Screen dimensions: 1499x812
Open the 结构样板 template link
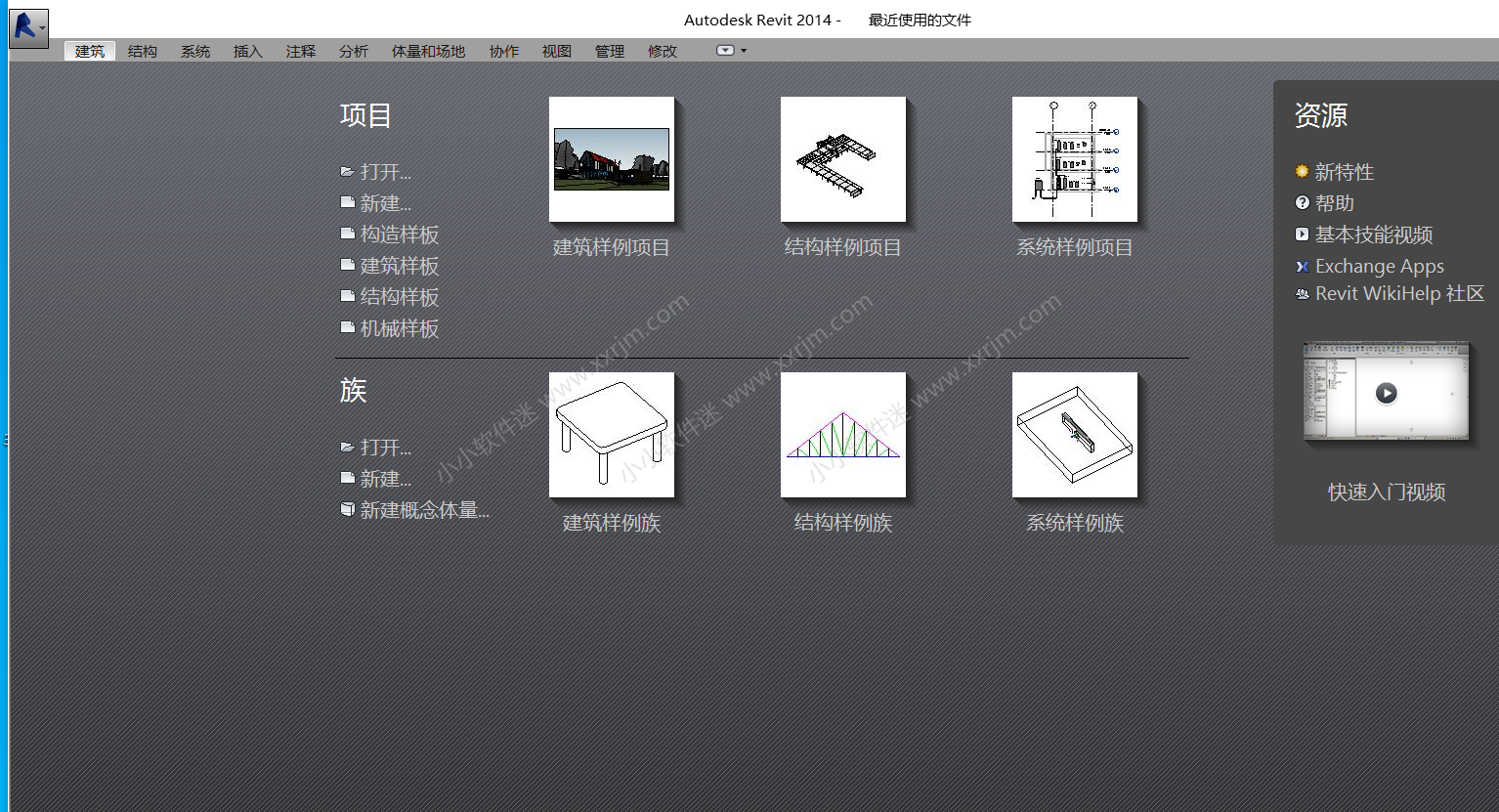pyautogui.click(x=400, y=297)
